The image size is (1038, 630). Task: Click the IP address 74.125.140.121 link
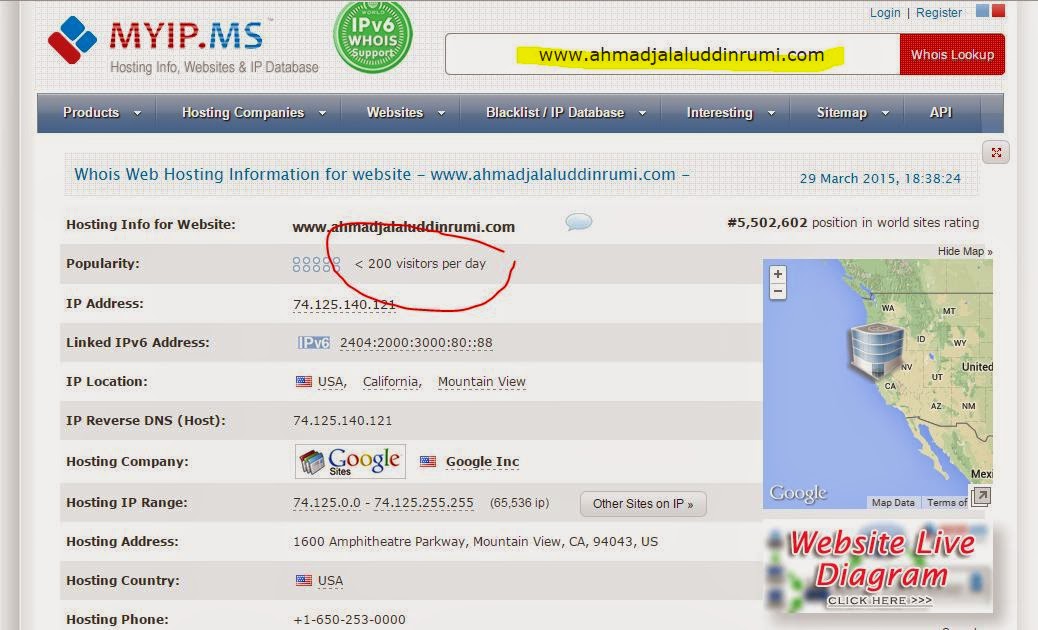pyautogui.click(x=344, y=304)
